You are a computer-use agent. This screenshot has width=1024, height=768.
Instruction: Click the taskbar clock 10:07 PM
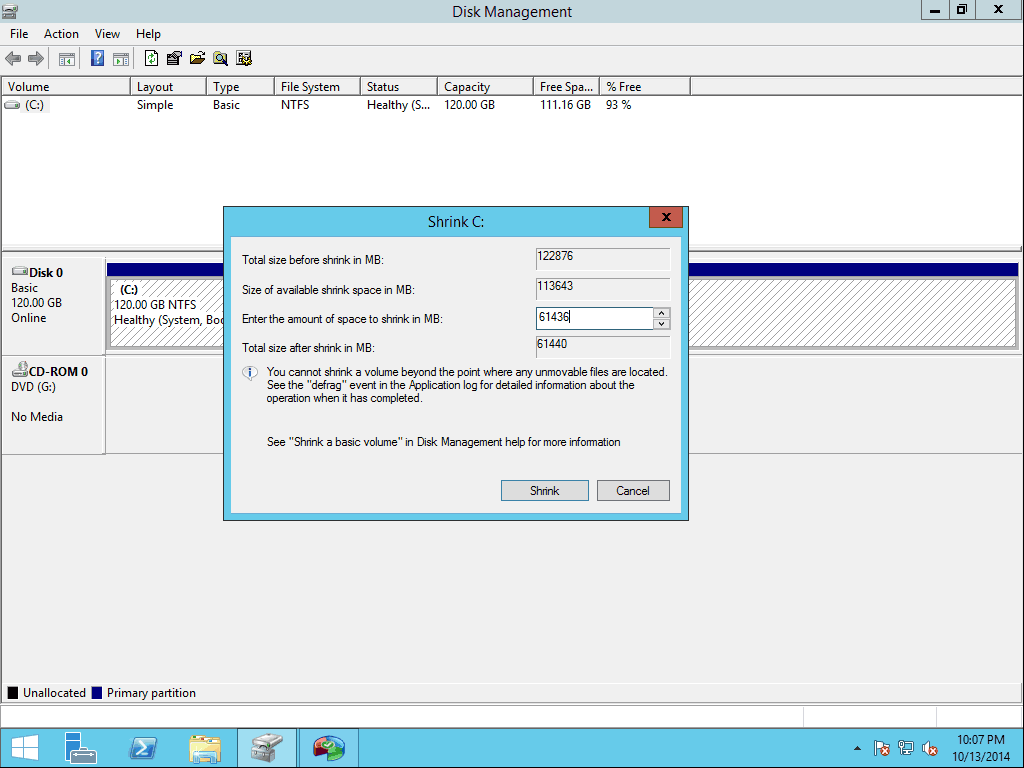click(980, 740)
